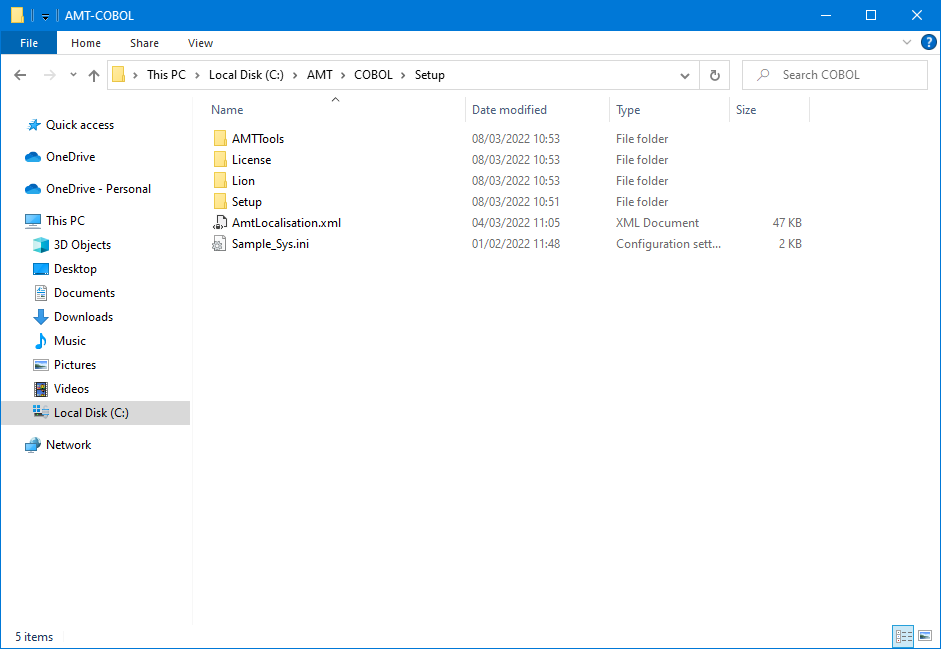The image size is (941, 649).
Task: Select the AmtLocalisation.xml file icon
Action: click(220, 223)
